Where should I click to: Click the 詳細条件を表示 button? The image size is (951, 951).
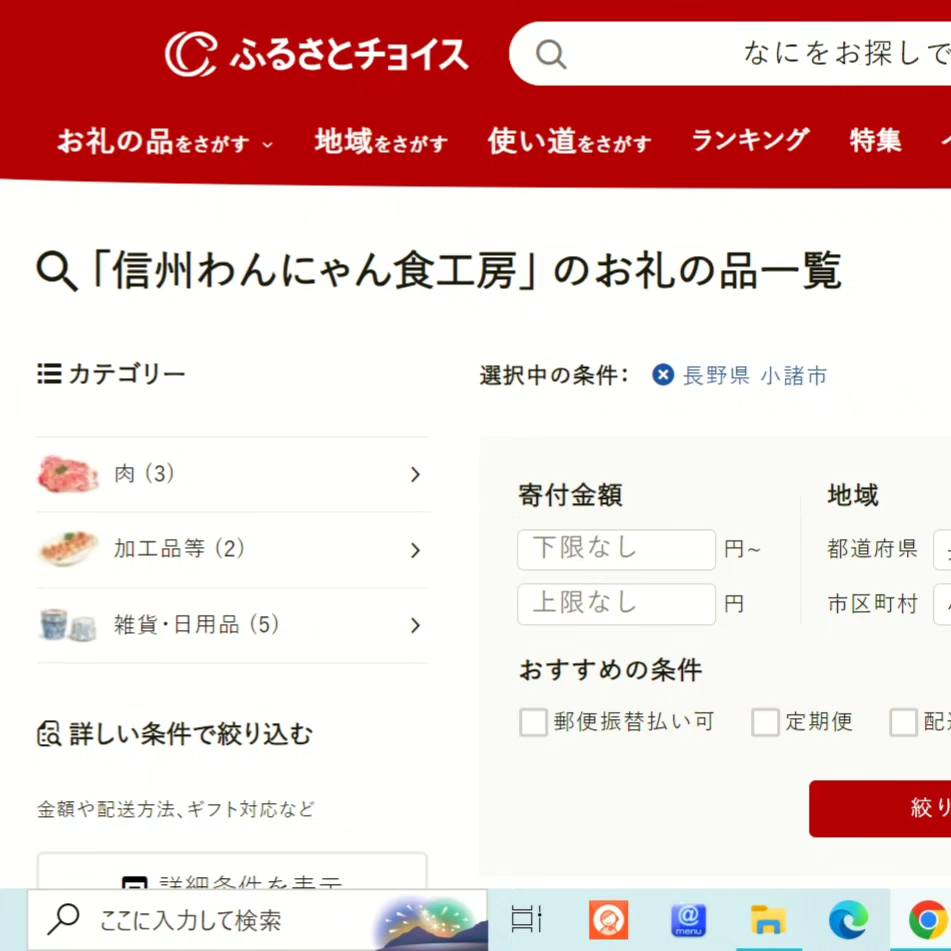(x=232, y=871)
